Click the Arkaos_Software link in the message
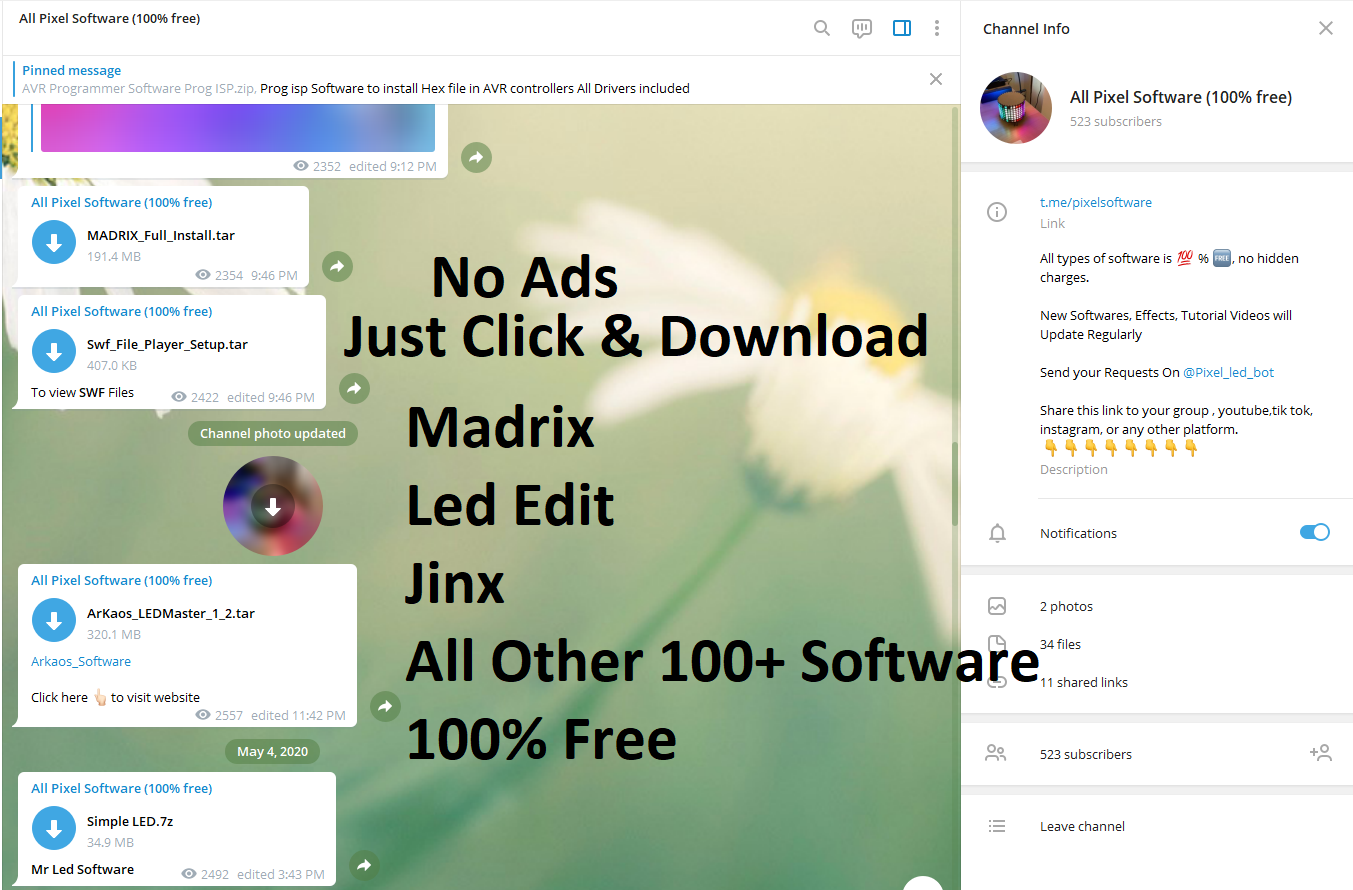This screenshot has width=1353, height=890. tap(80, 661)
